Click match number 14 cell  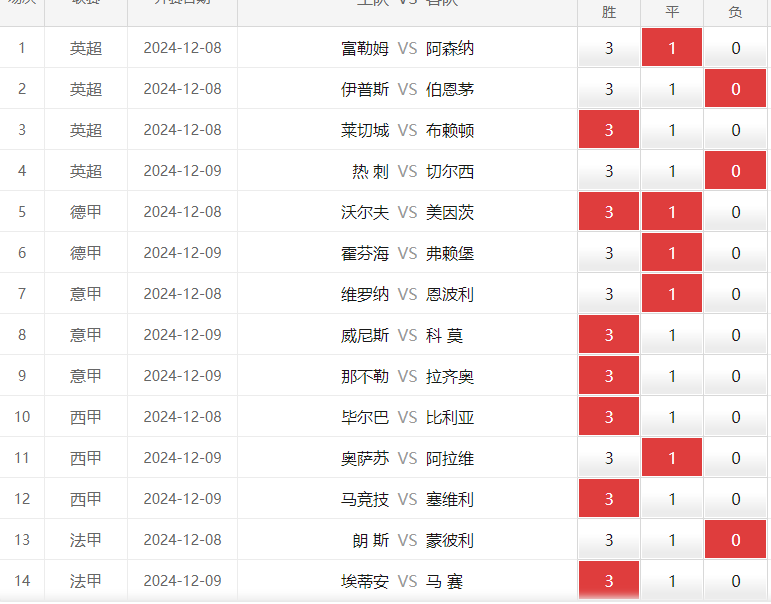[x=22, y=581]
